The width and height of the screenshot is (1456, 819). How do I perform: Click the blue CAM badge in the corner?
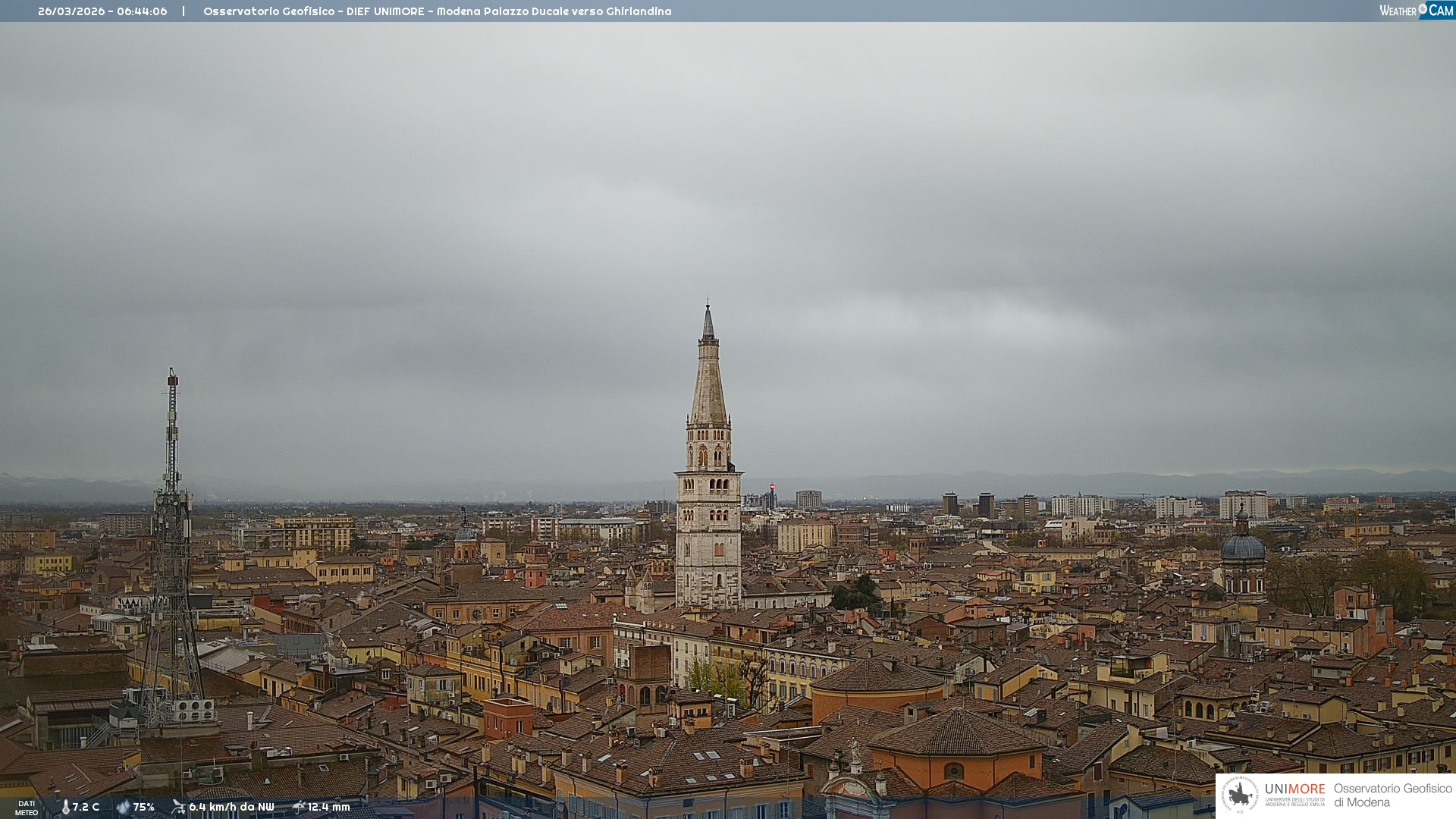click(x=1440, y=11)
